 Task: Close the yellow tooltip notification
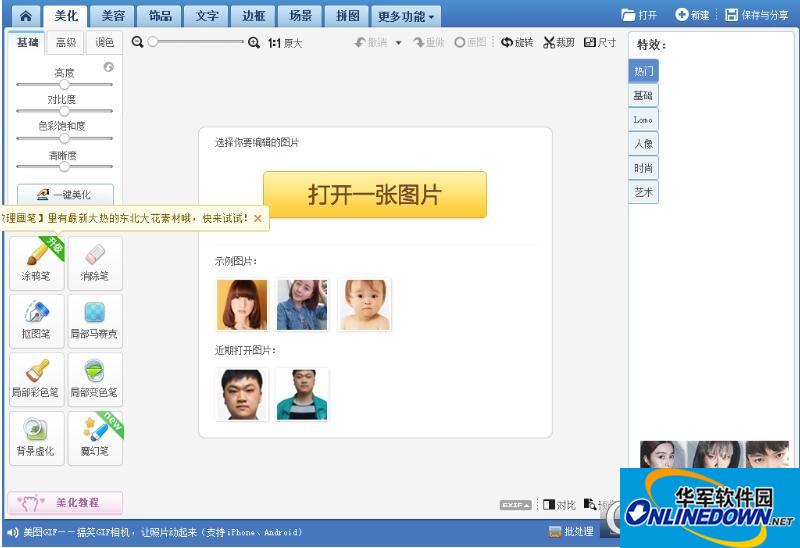pyautogui.click(x=258, y=218)
